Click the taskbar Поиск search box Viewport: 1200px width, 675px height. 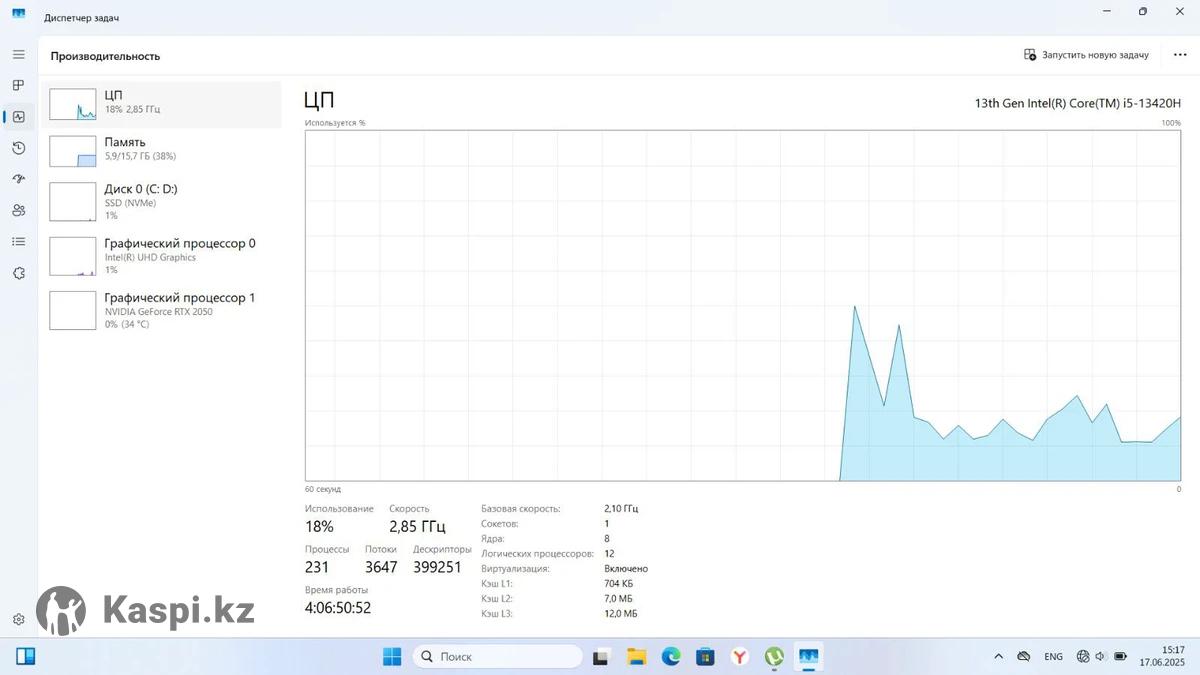click(x=497, y=657)
